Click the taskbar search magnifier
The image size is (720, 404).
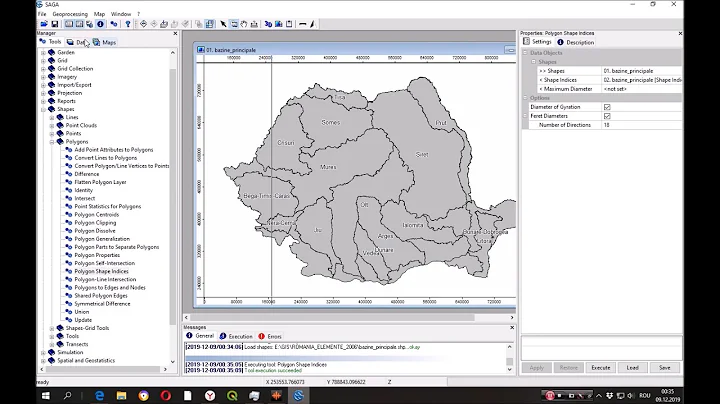(68, 395)
